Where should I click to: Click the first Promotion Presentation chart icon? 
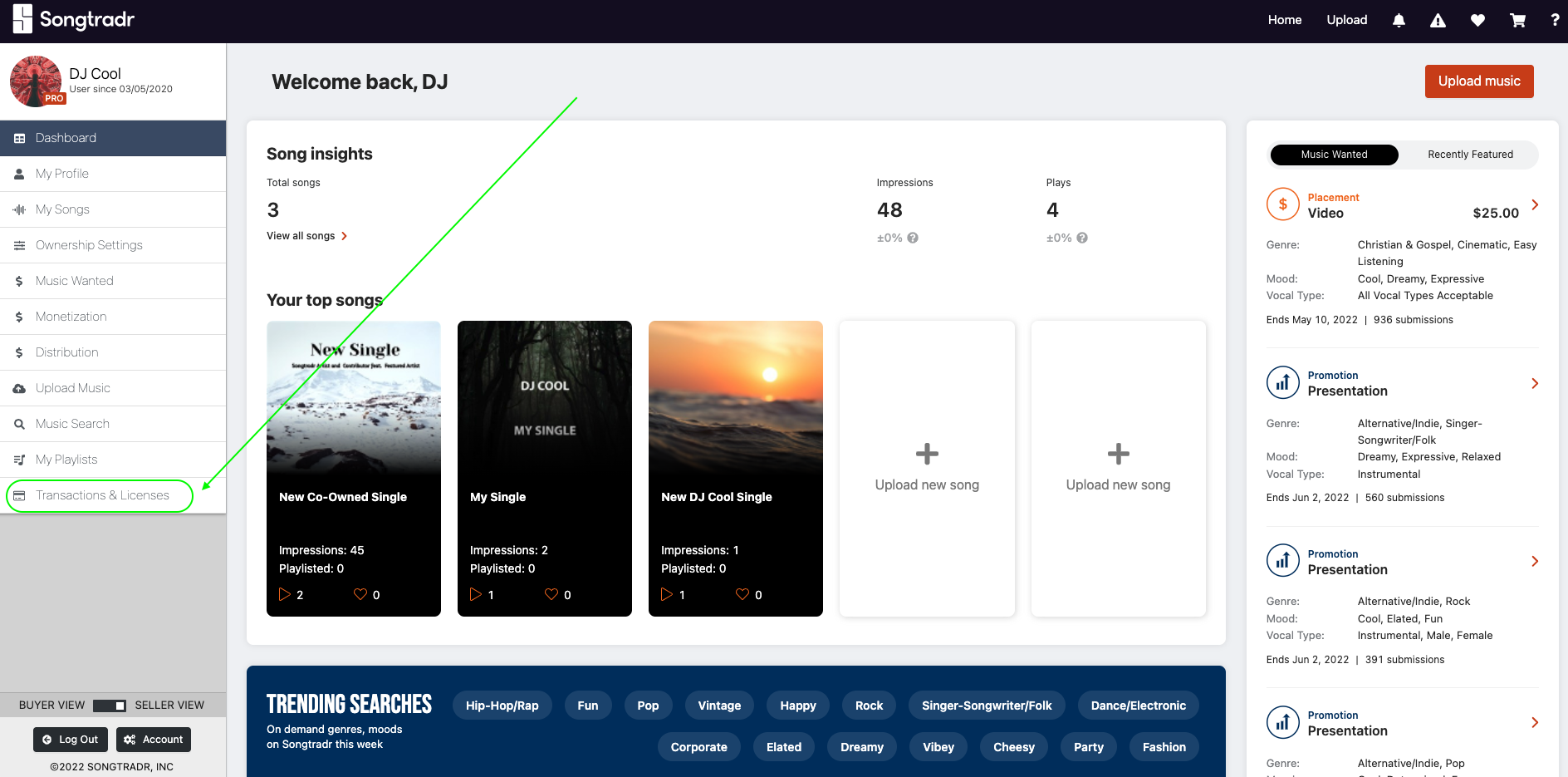(1283, 382)
